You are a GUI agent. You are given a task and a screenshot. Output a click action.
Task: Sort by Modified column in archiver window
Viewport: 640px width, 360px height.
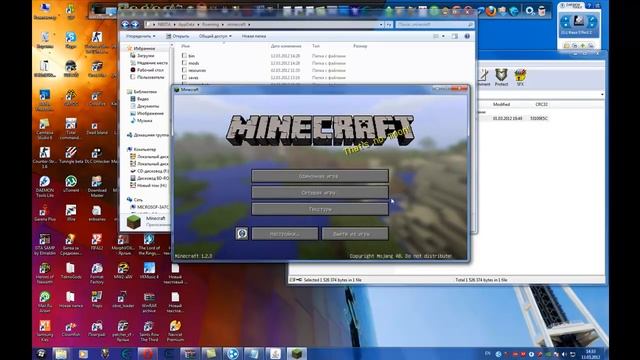click(501, 104)
